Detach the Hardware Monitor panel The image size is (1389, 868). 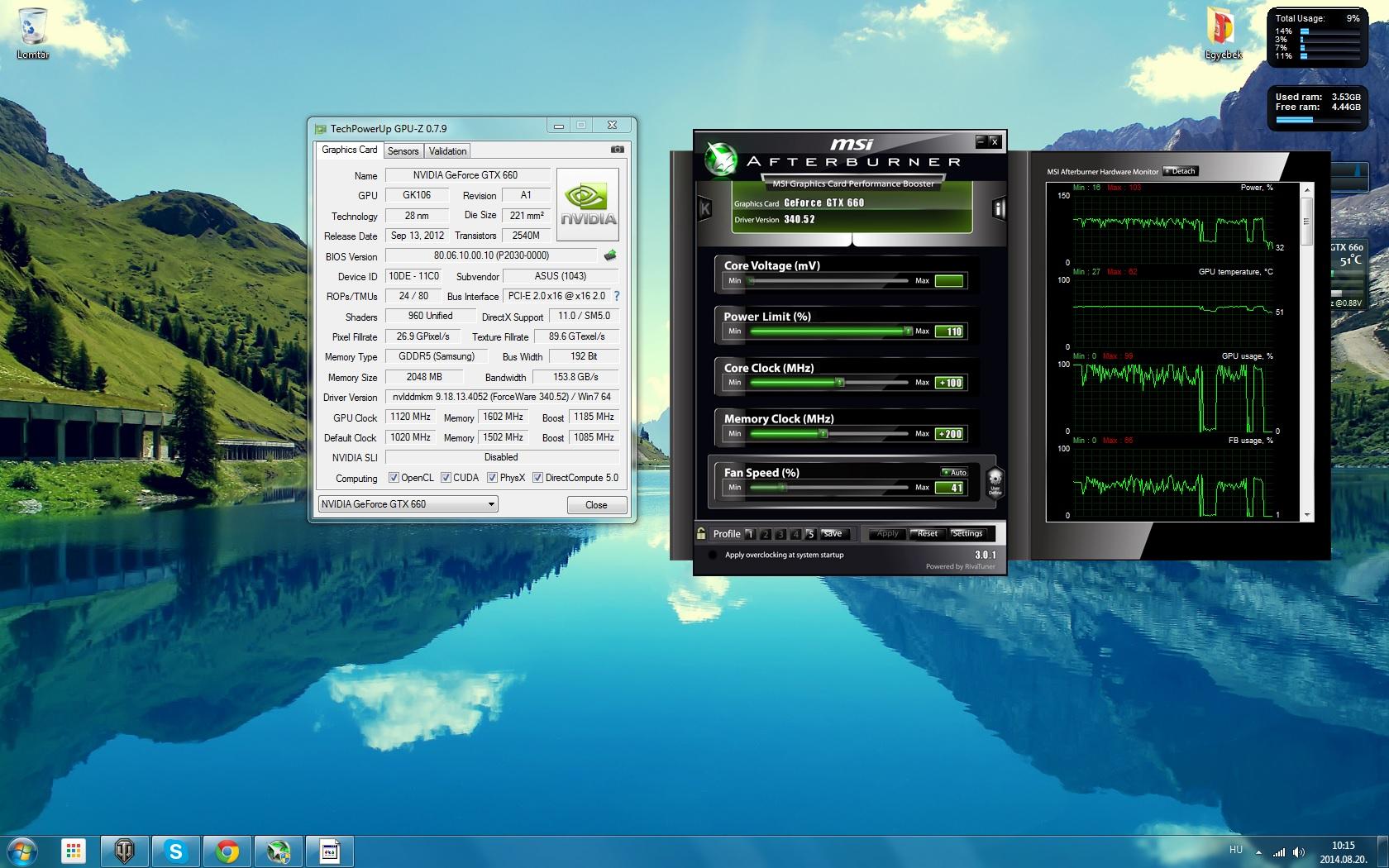click(x=1181, y=171)
